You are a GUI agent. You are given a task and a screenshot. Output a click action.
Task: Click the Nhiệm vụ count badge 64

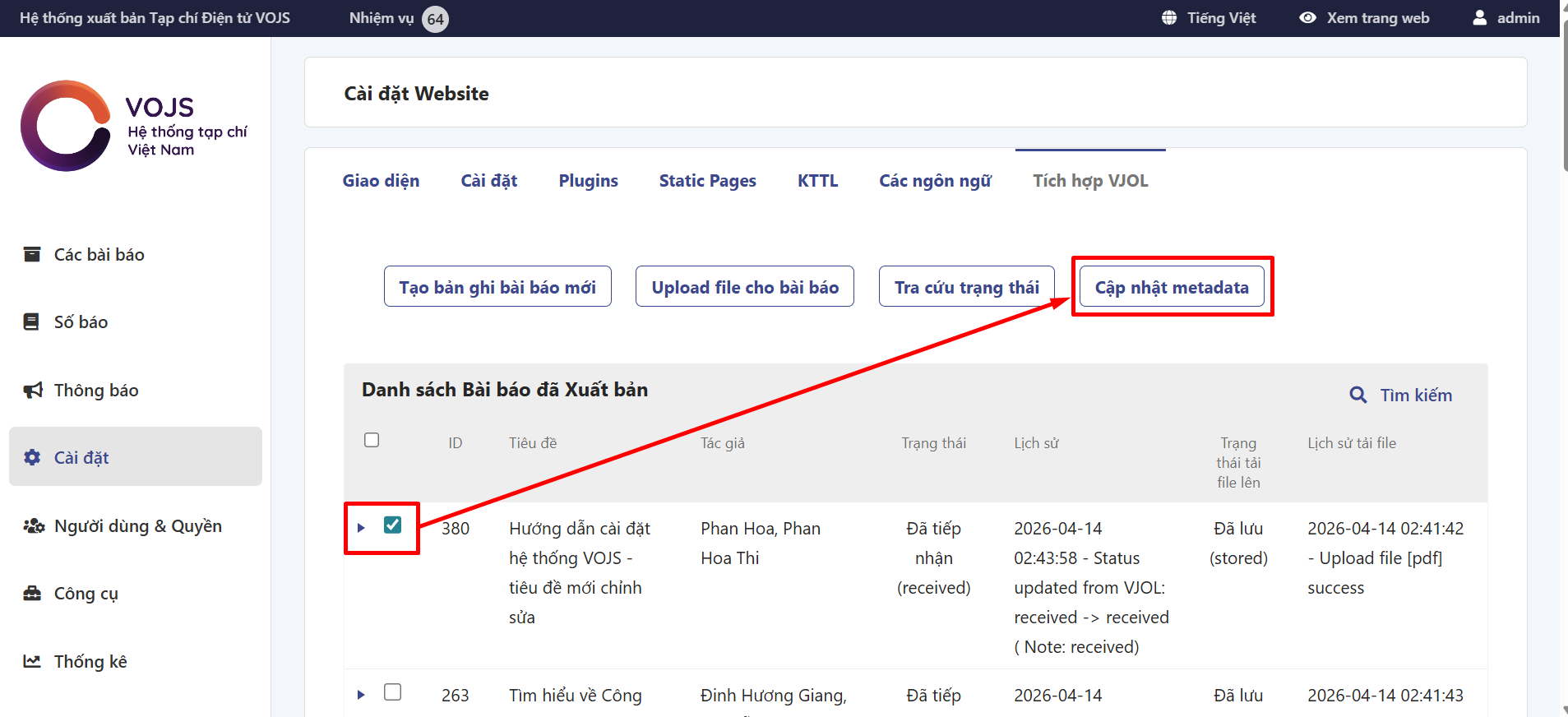point(435,19)
